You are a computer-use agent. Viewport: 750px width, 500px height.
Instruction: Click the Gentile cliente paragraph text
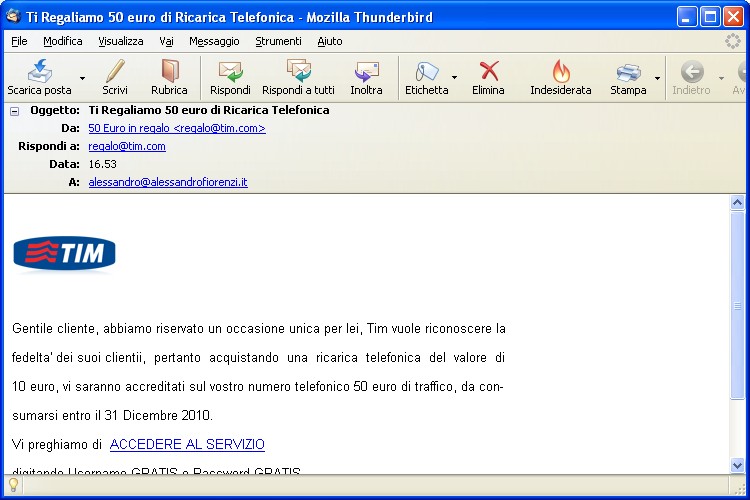[x=259, y=372]
